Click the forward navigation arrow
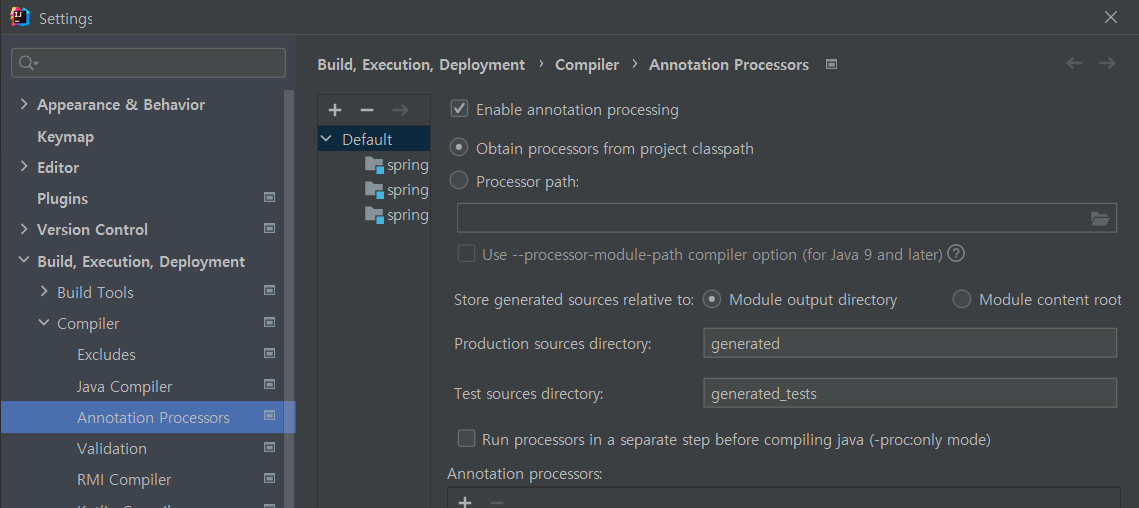Screen dimensions: 1139x508 tap(1107, 63)
